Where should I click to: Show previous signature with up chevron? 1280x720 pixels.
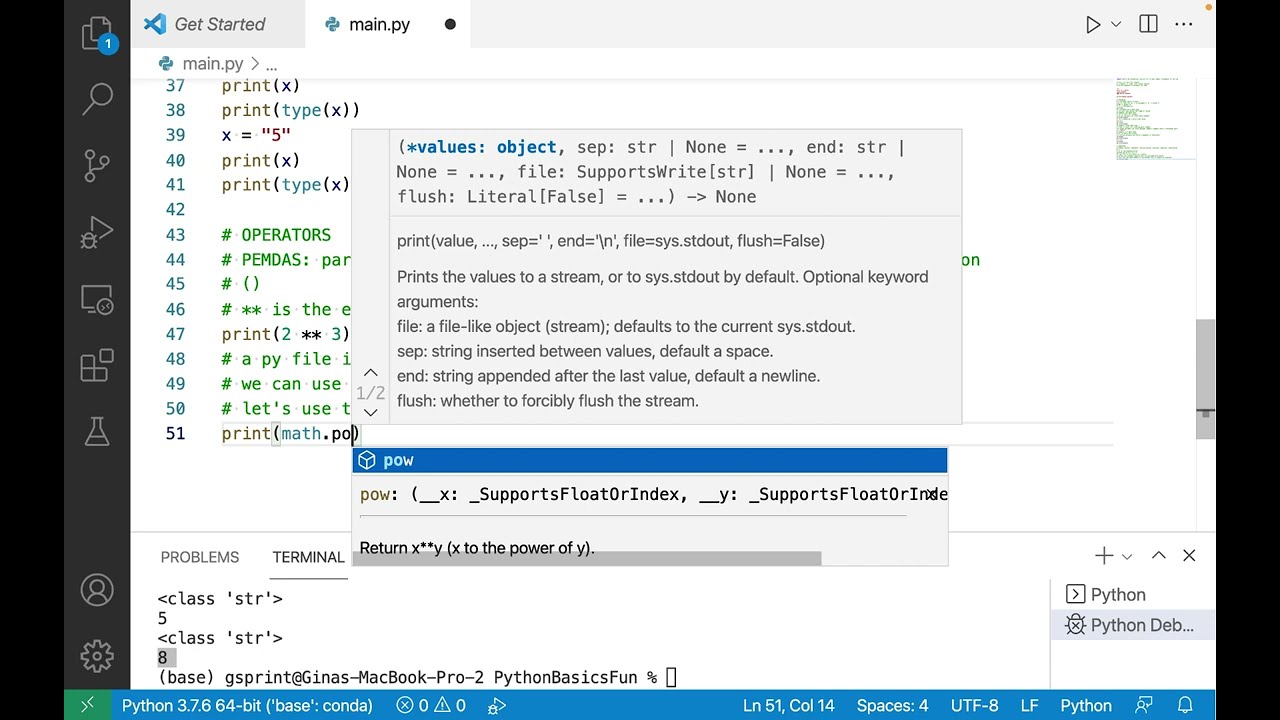[x=370, y=373]
